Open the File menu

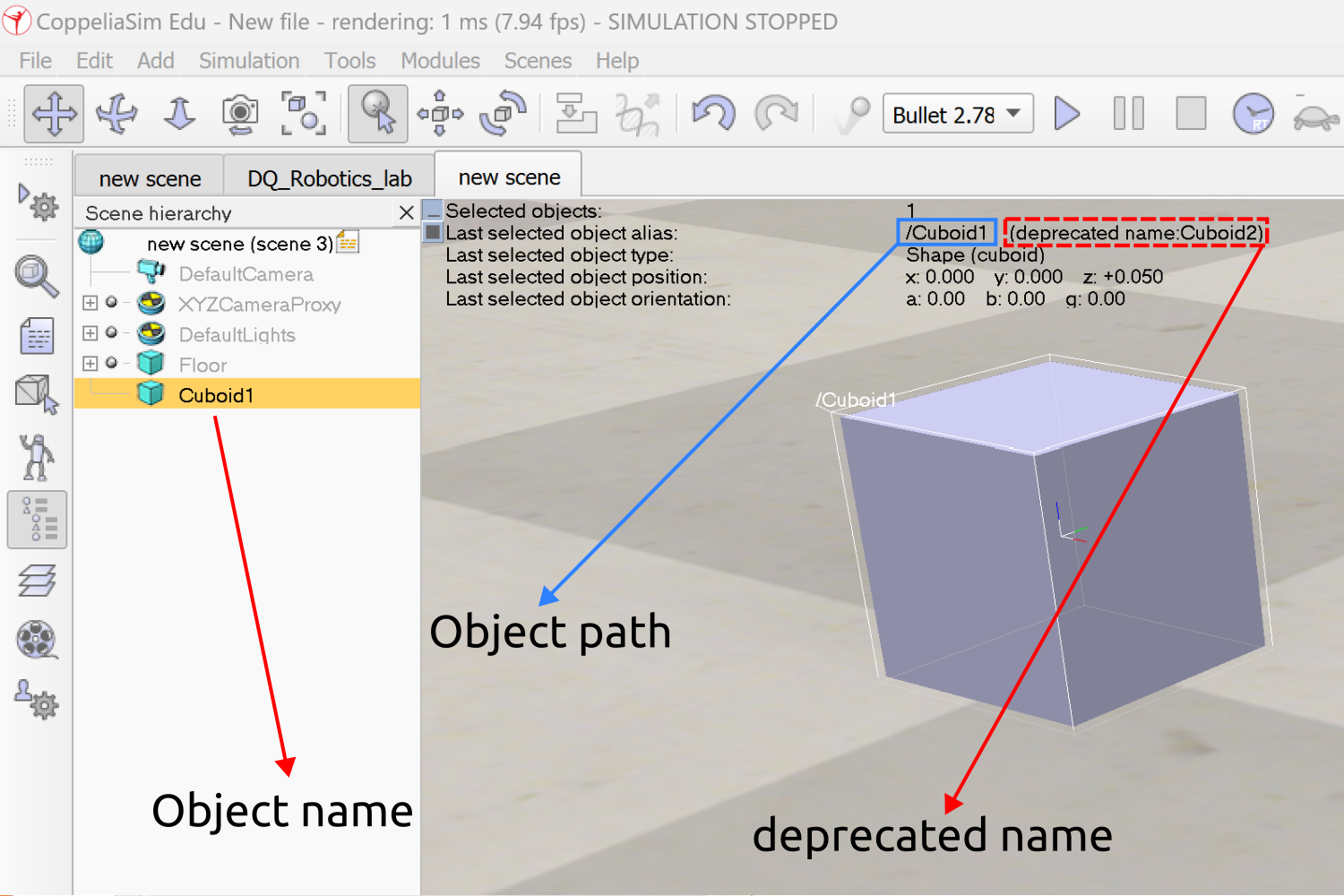pyautogui.click(x=36, y=61)
